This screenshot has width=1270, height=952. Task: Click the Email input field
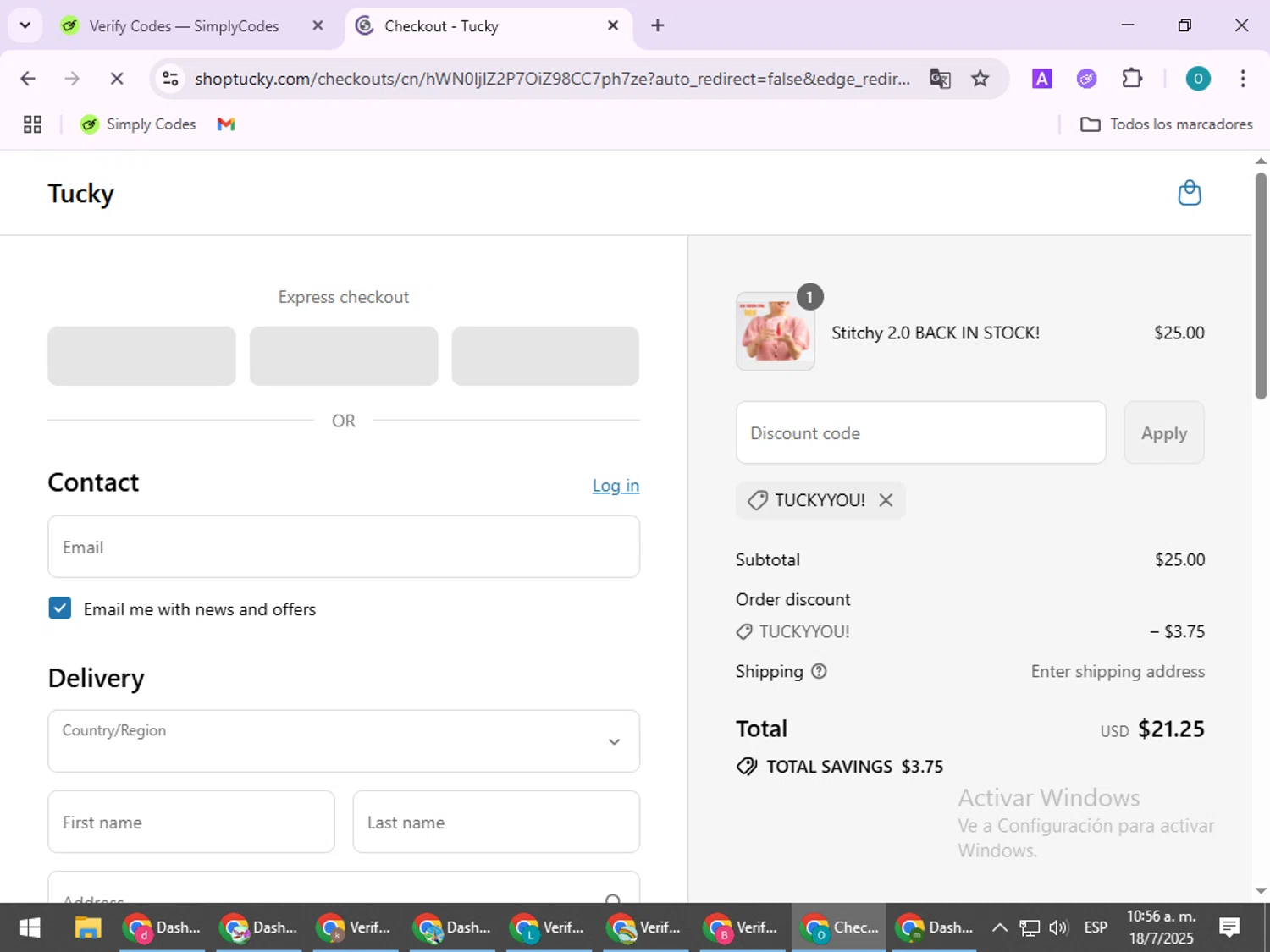tap(344, 547)
